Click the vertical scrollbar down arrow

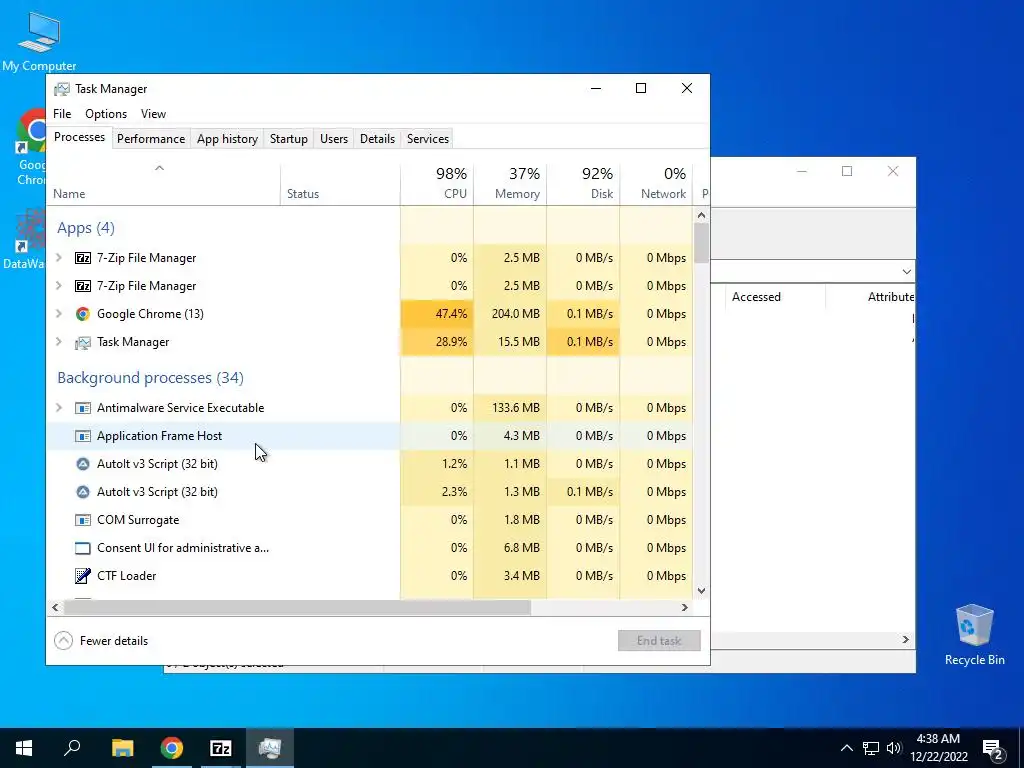coord(701,591)
